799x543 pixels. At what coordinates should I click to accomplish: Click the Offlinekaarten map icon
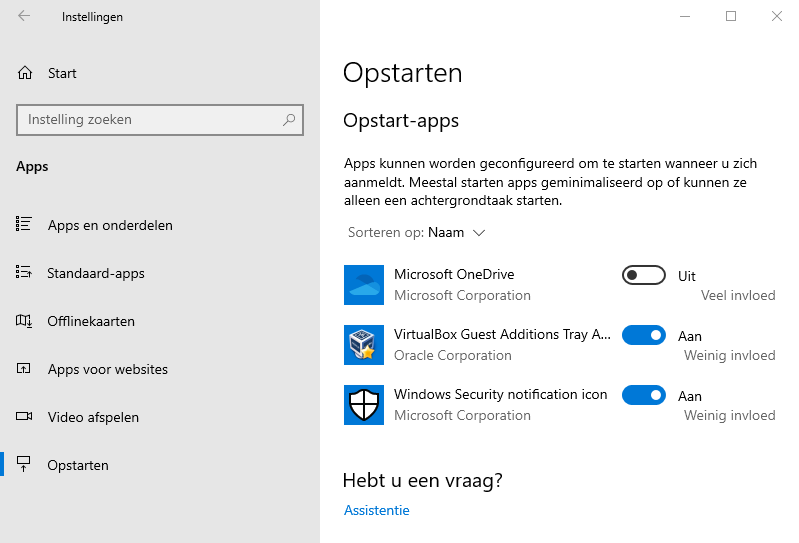[x=25, y=321]
